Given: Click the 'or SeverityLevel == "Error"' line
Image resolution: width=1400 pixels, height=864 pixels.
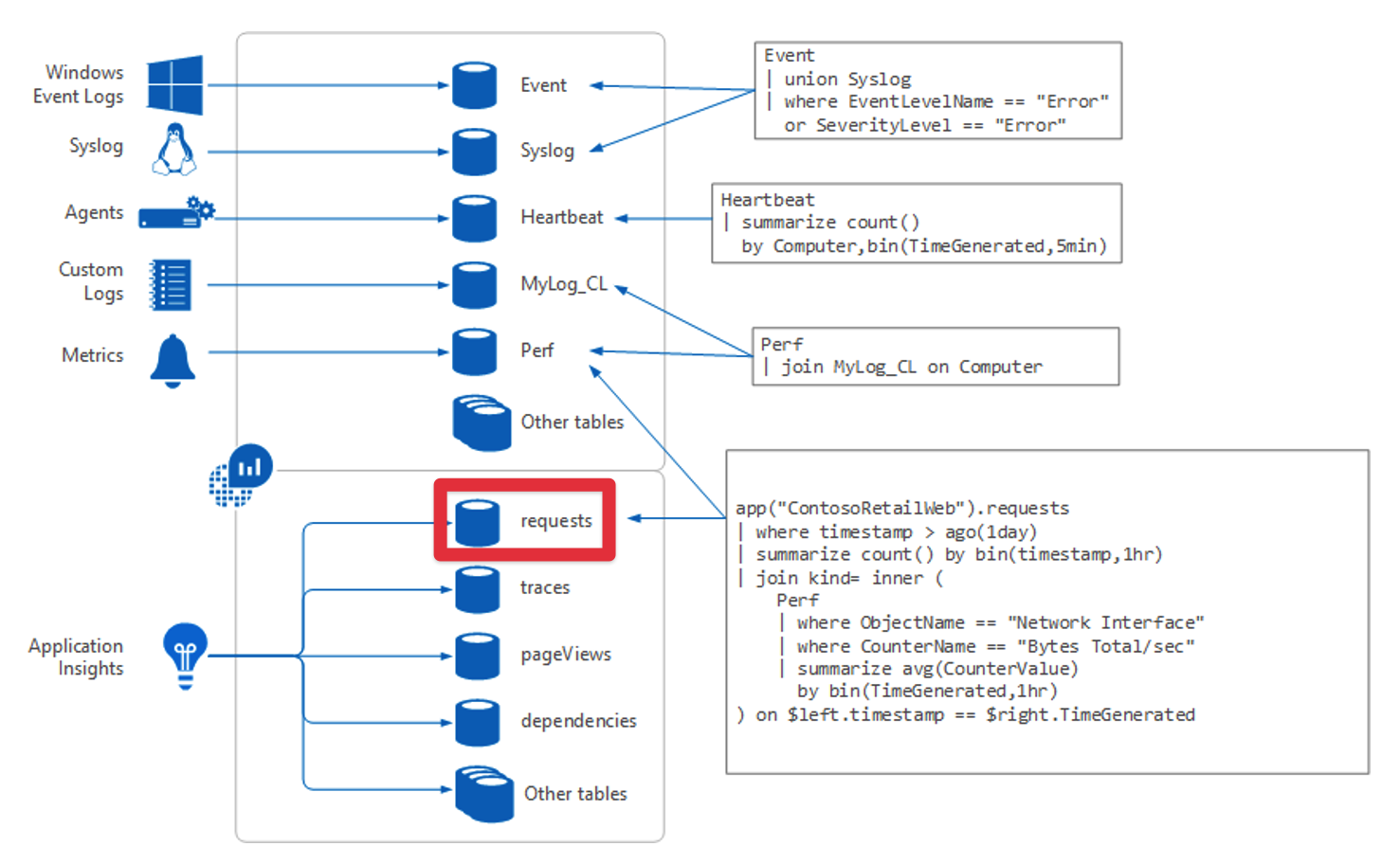Looking at the screenshot, I should pos(925,125).
